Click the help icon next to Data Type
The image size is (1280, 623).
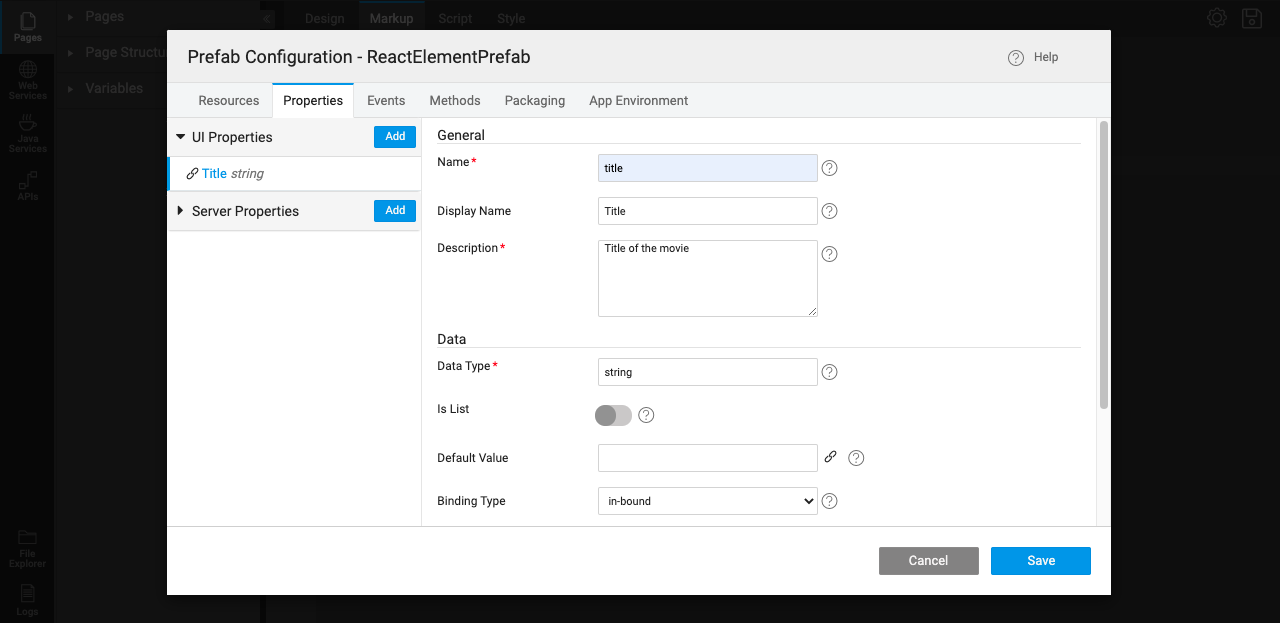pyautogui.click(x=829, y=372)
